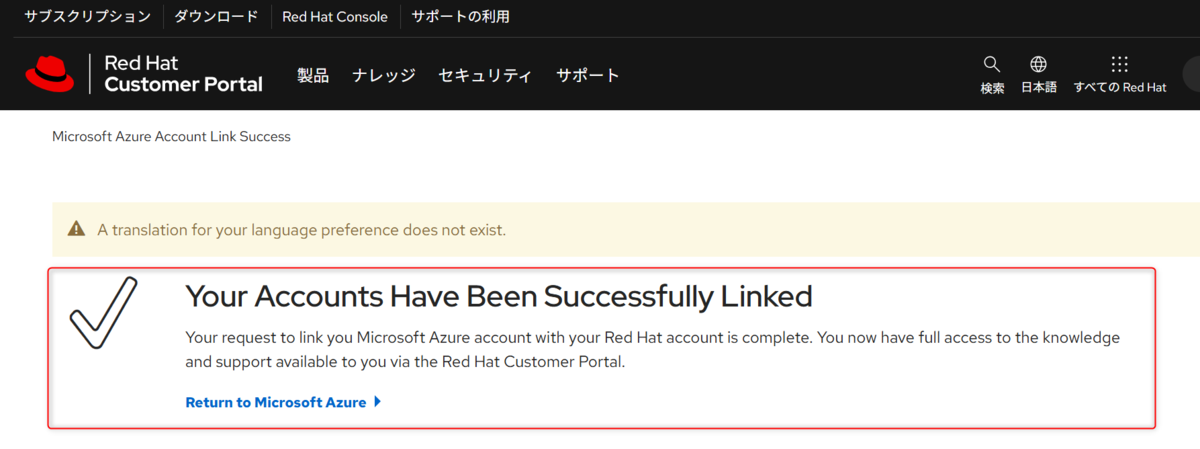Follow the Return to Microsoft Azure link
Viewport: 1200px width, 449px height.
(x=276, y=402)
